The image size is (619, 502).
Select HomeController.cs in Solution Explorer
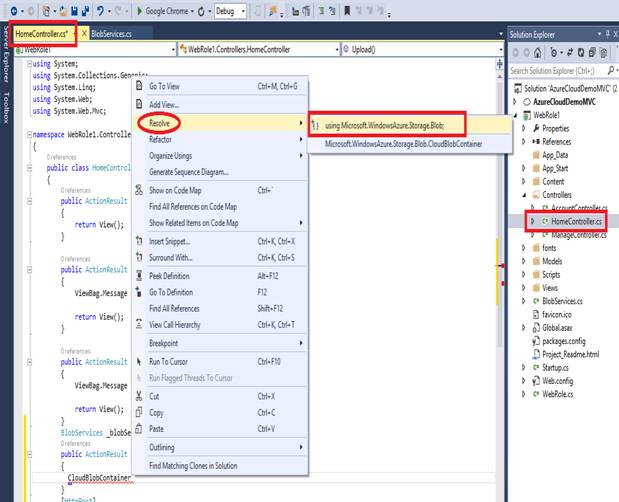(573, 220)
